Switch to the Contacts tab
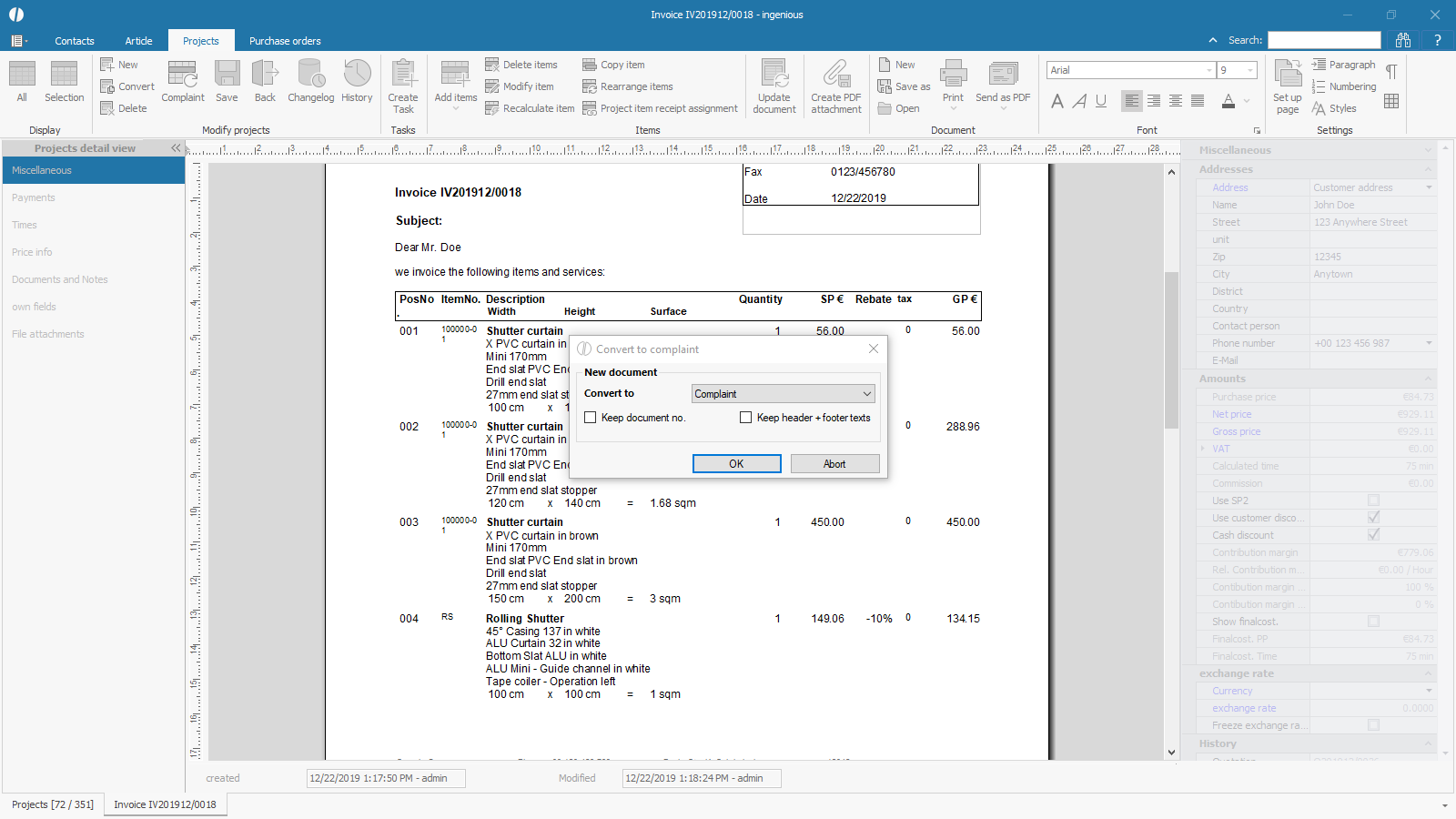Screen dimensions: 1456x819 75,41
